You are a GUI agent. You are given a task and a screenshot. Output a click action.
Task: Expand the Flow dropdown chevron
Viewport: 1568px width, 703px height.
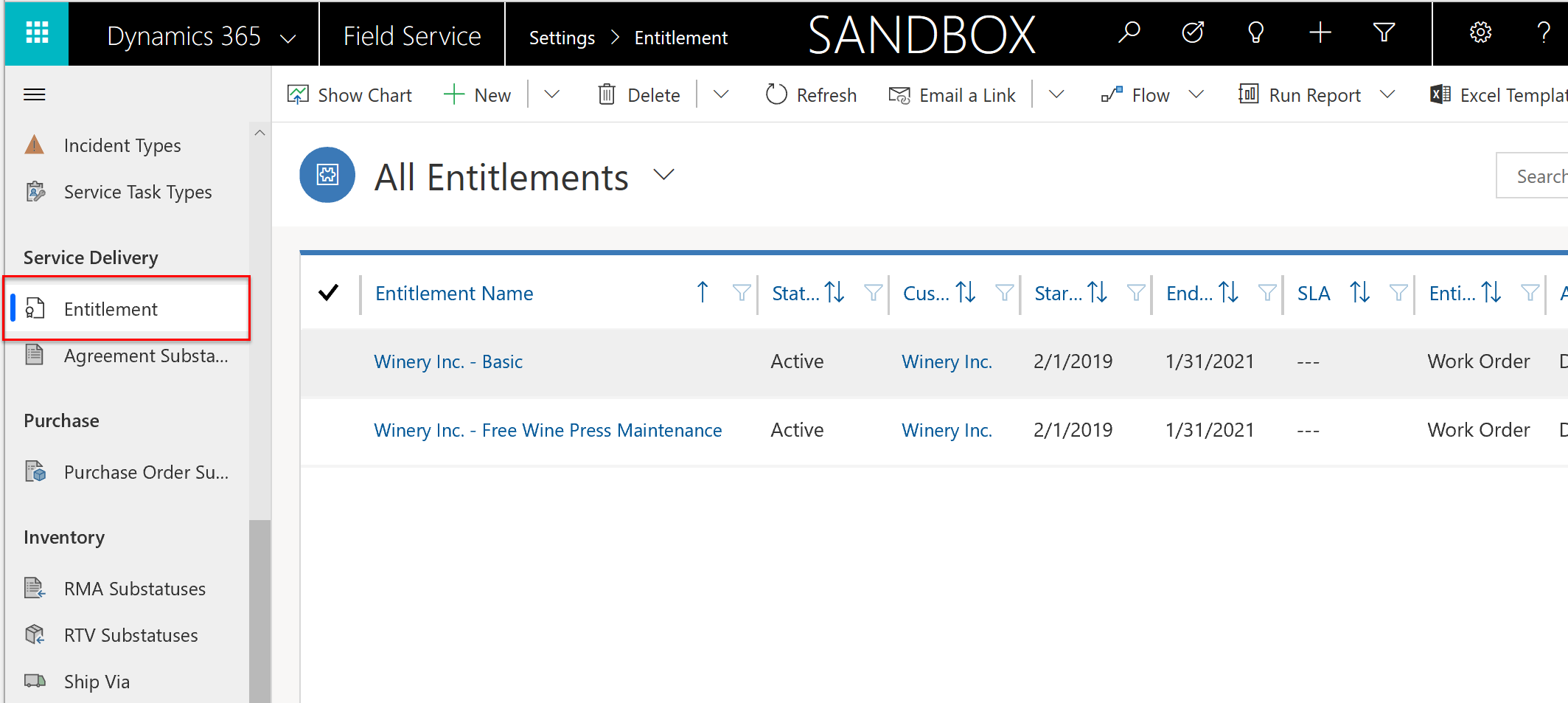coord(1196,94)
